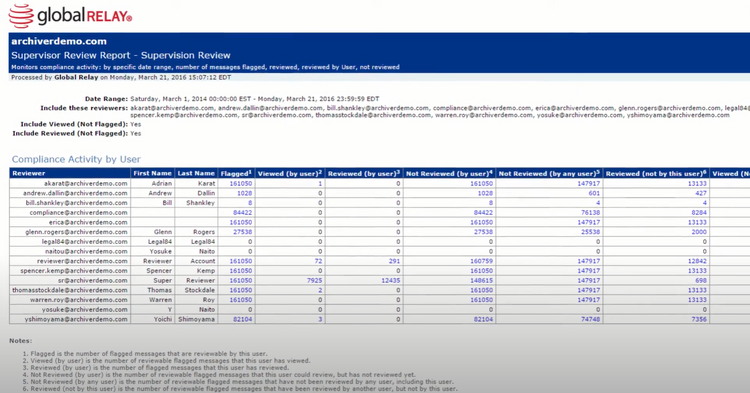Open the 427 link in andrew.dallin row
Image resolution: width=750 pixels, height=393 pixels.
701,193
